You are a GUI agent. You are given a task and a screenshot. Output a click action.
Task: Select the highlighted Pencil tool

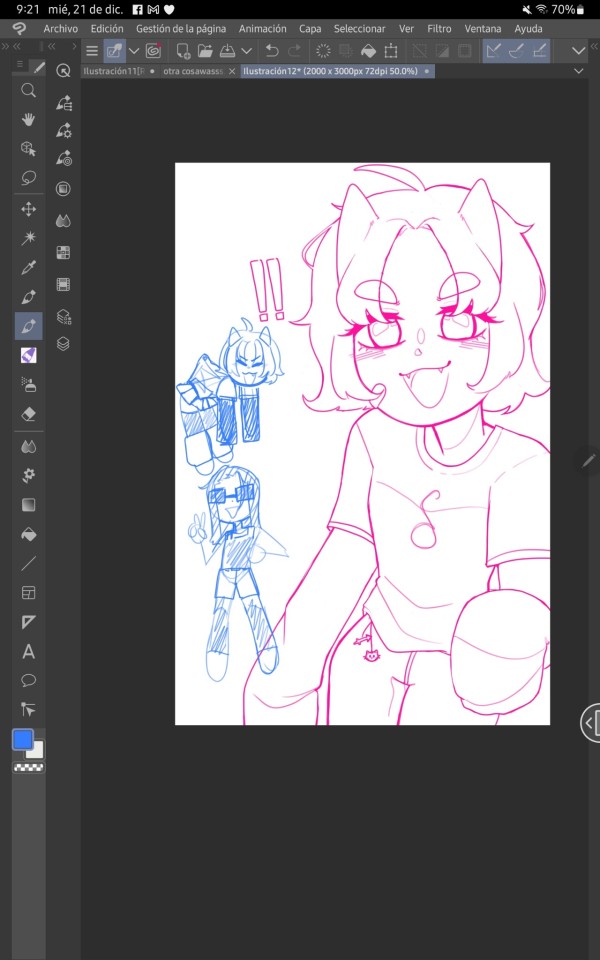pyautogui.click(x=28, y=326)
